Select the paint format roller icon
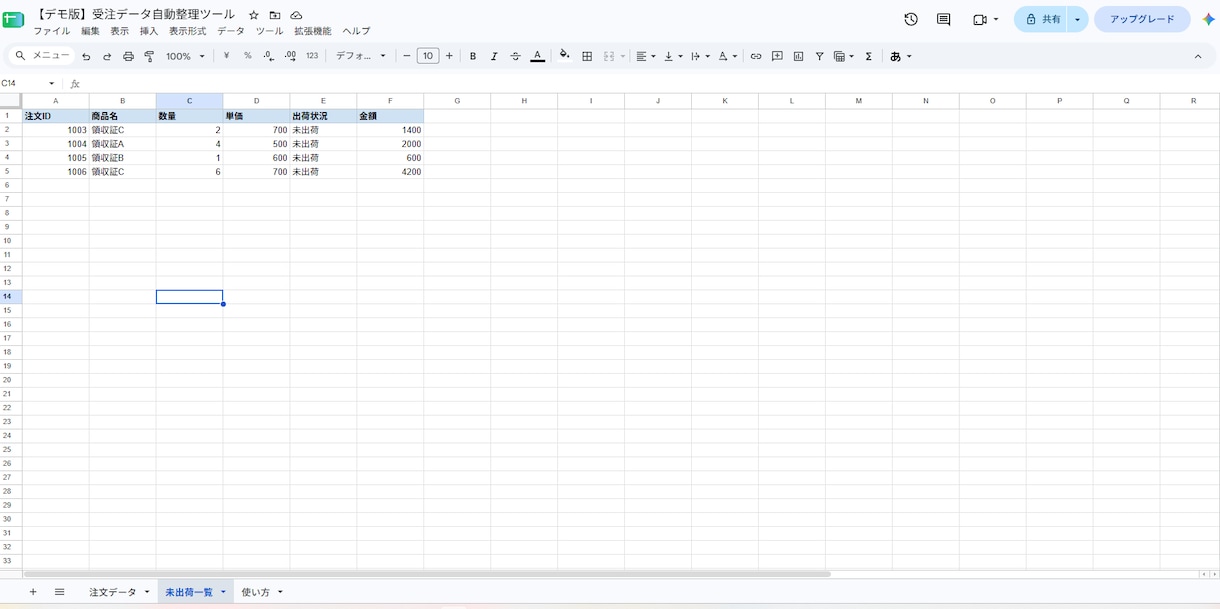 tap(150, 57)
